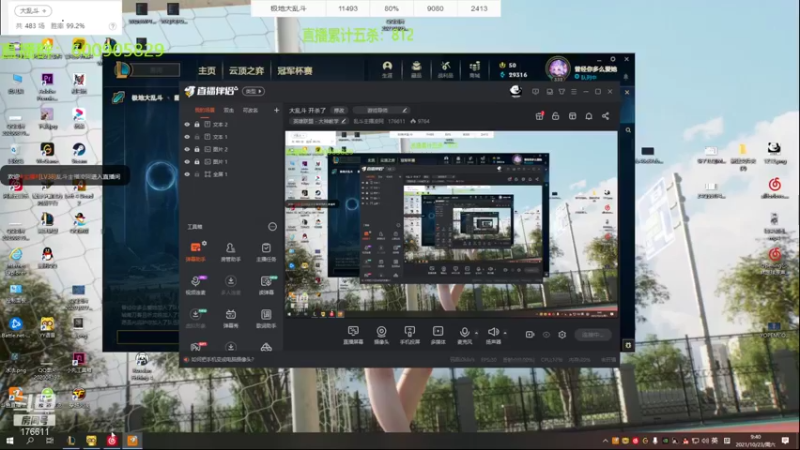
Task: Open the 房管助手 tool
Action: (x=231, y=252)
